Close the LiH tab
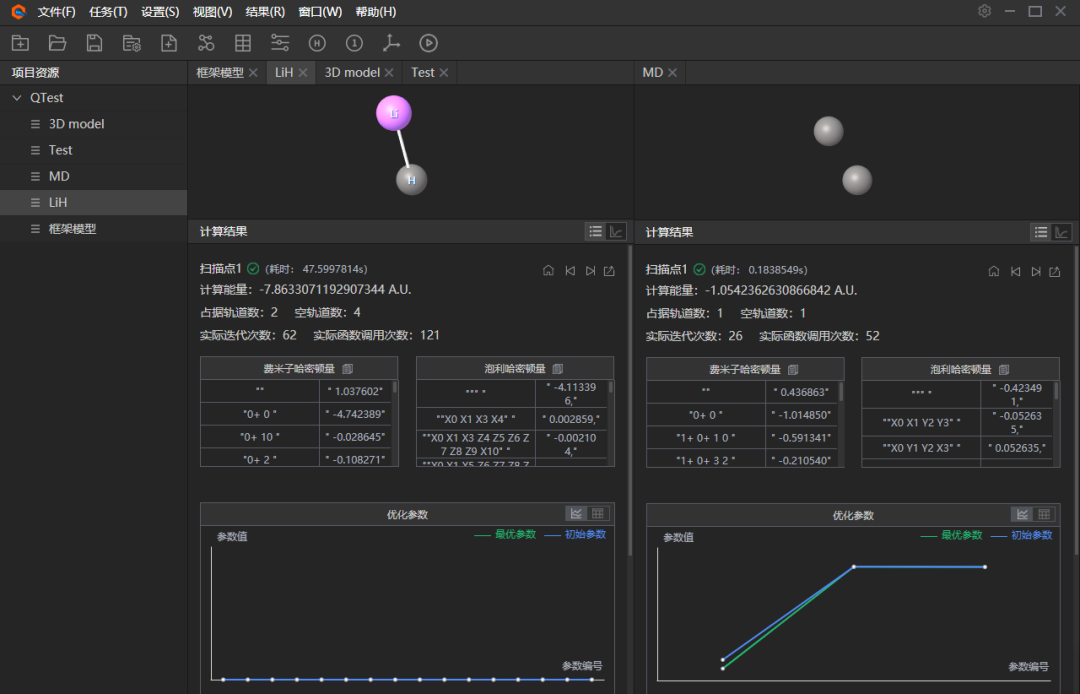The height and width of the screenshot is (694, 1080). point(302,72)
